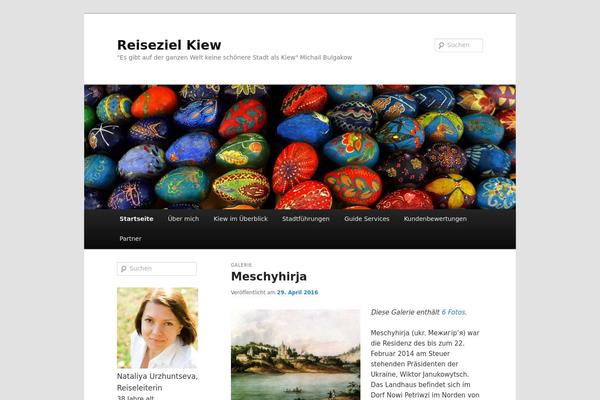Open the Startseite menu item
Viewport: 600px width, 400px height.
tap(136, 219)
